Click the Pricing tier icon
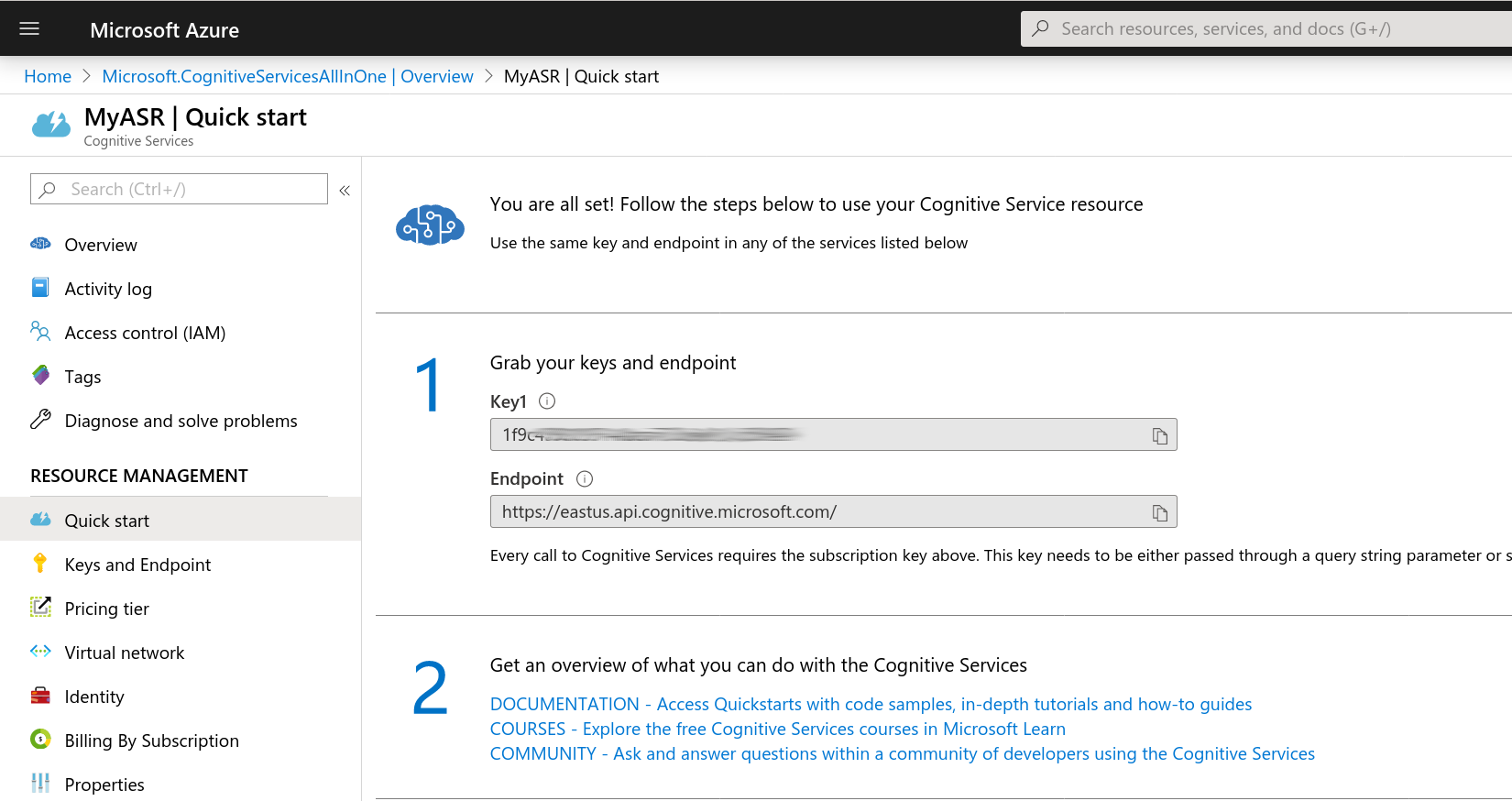This screenshot has height=801, width=1512. (x=40, y=607)
